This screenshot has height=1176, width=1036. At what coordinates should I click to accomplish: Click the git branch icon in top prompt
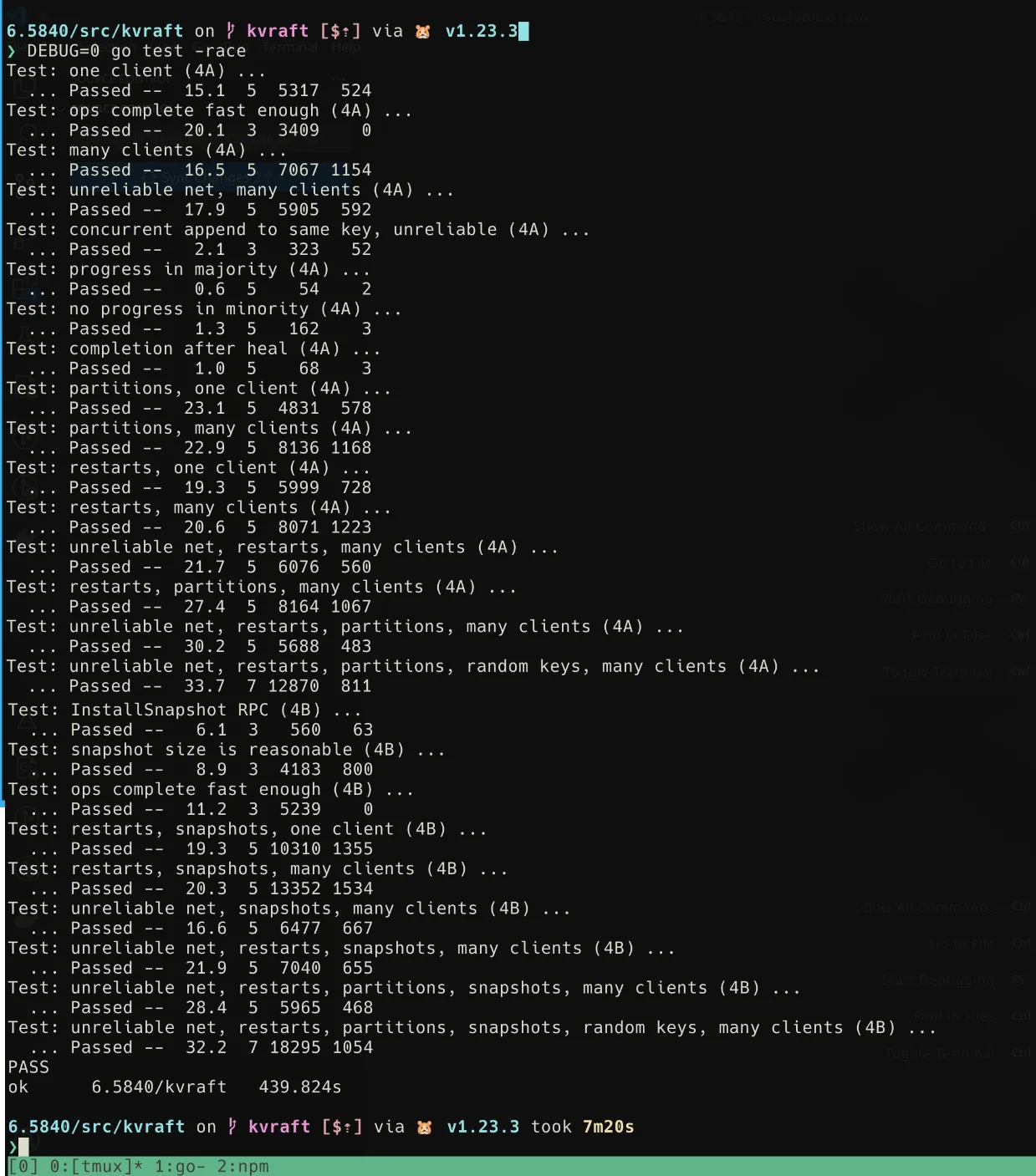[x=231, y=31]
